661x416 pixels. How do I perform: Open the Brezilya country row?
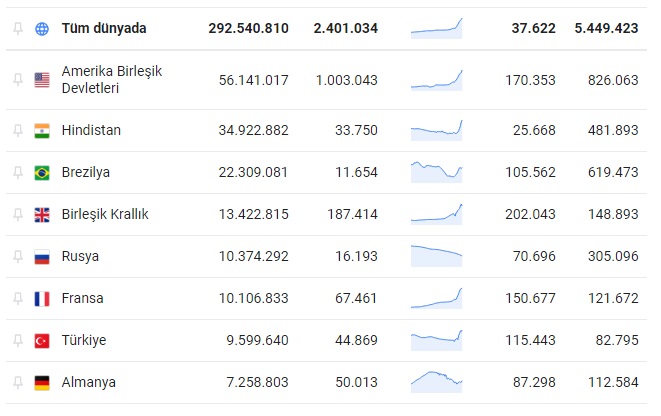86,172
